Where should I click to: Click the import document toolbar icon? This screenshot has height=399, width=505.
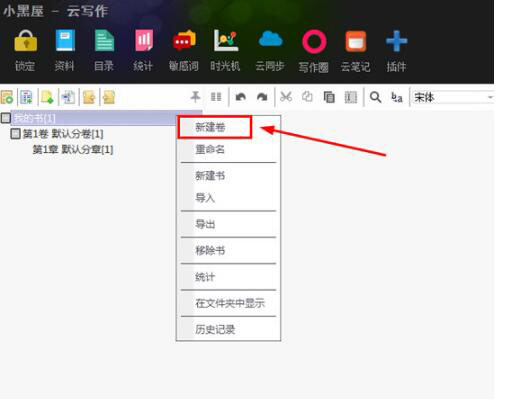point(68,97)
